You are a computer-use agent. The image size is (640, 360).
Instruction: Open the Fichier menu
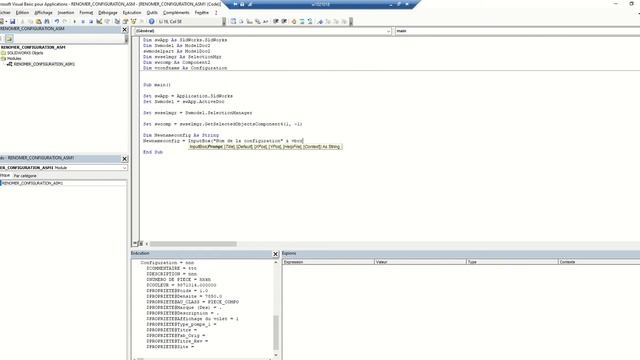[5, 13]
